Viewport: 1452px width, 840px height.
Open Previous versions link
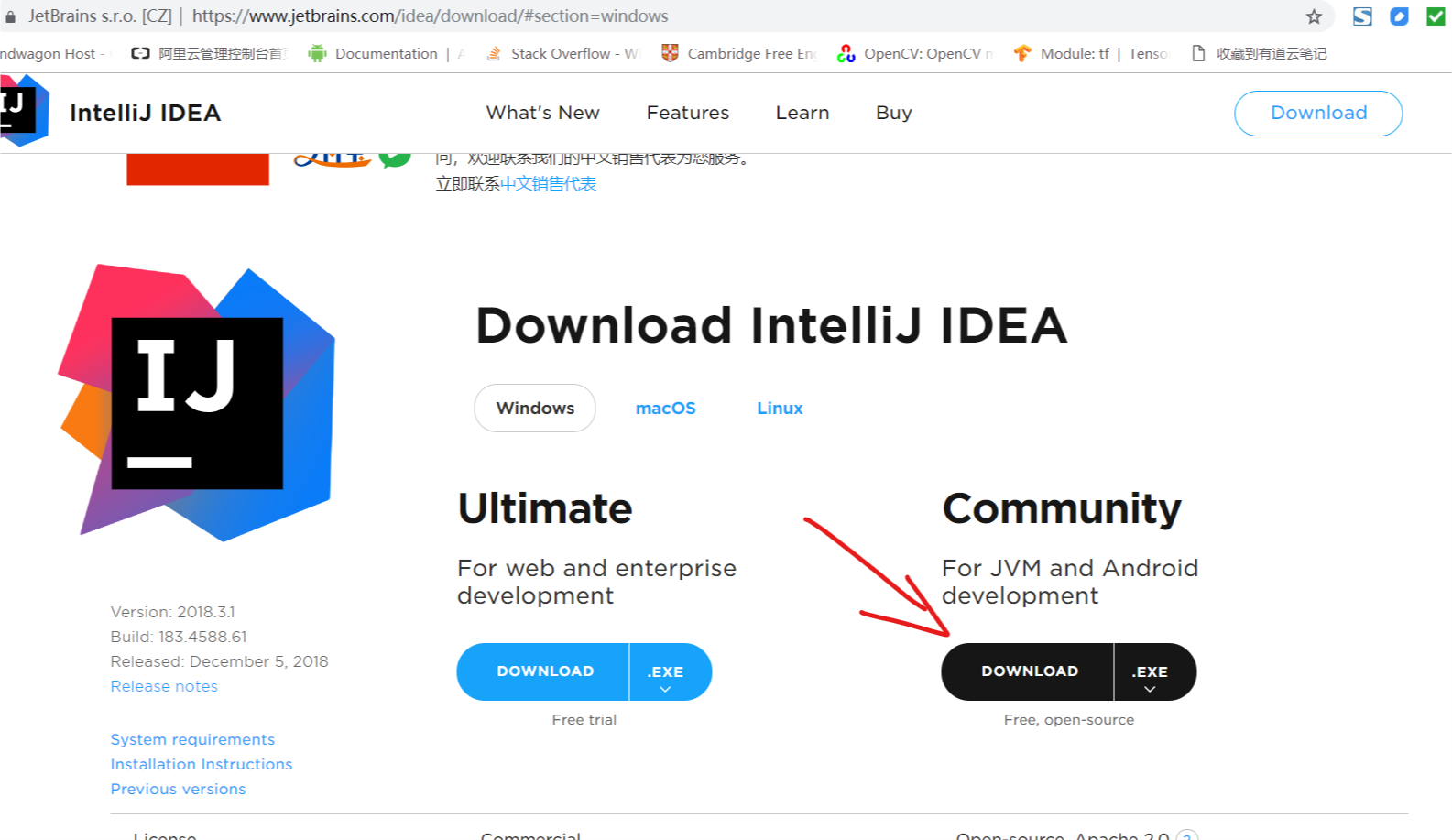tap(178, 789)
